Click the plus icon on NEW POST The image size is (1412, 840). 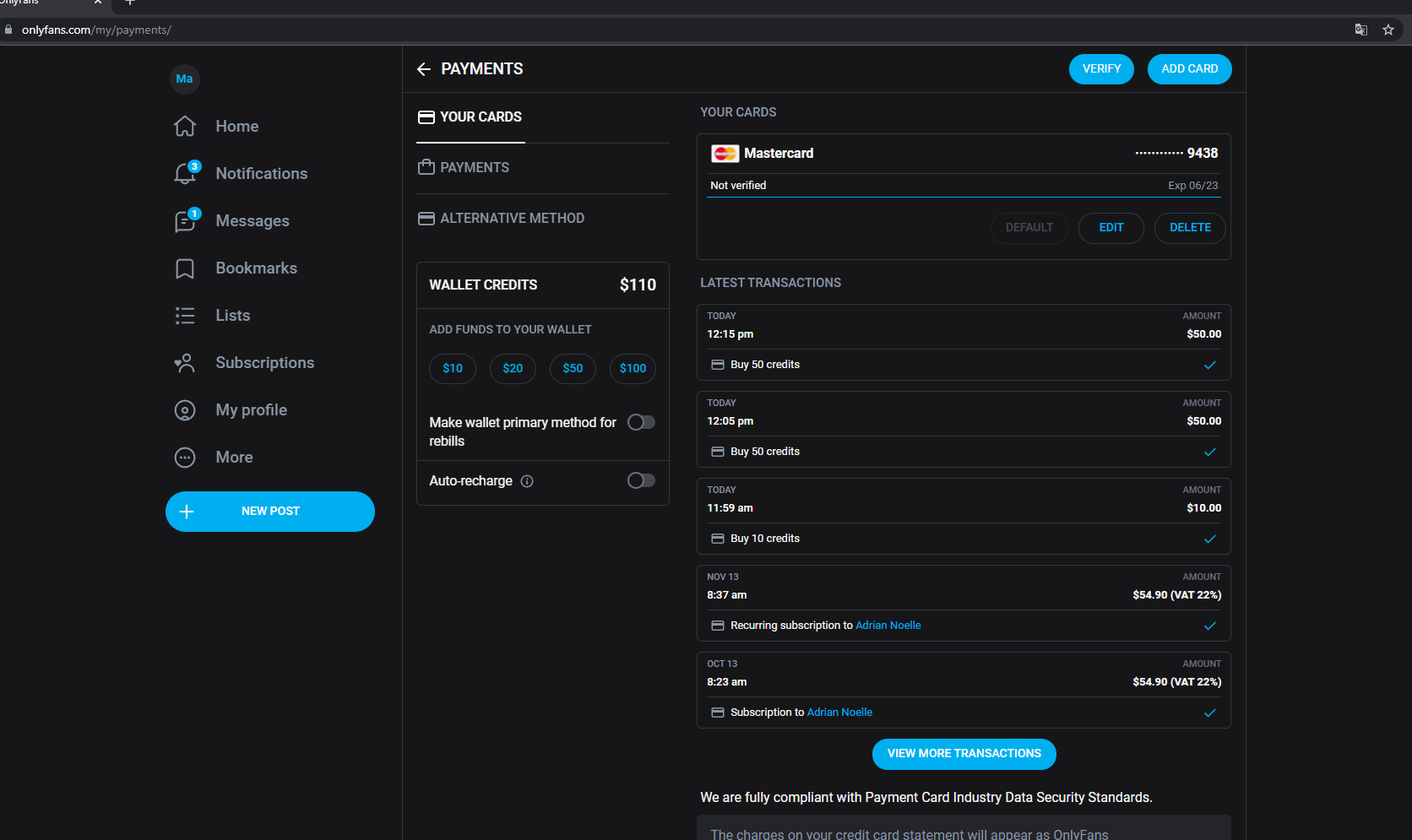[187, 512]
